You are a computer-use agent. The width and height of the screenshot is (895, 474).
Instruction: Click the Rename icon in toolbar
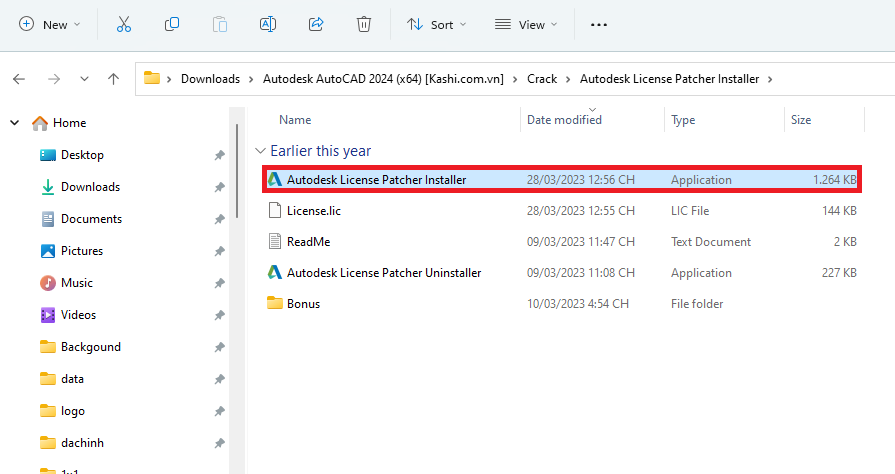pyautogui.click(x=268, y=24)
